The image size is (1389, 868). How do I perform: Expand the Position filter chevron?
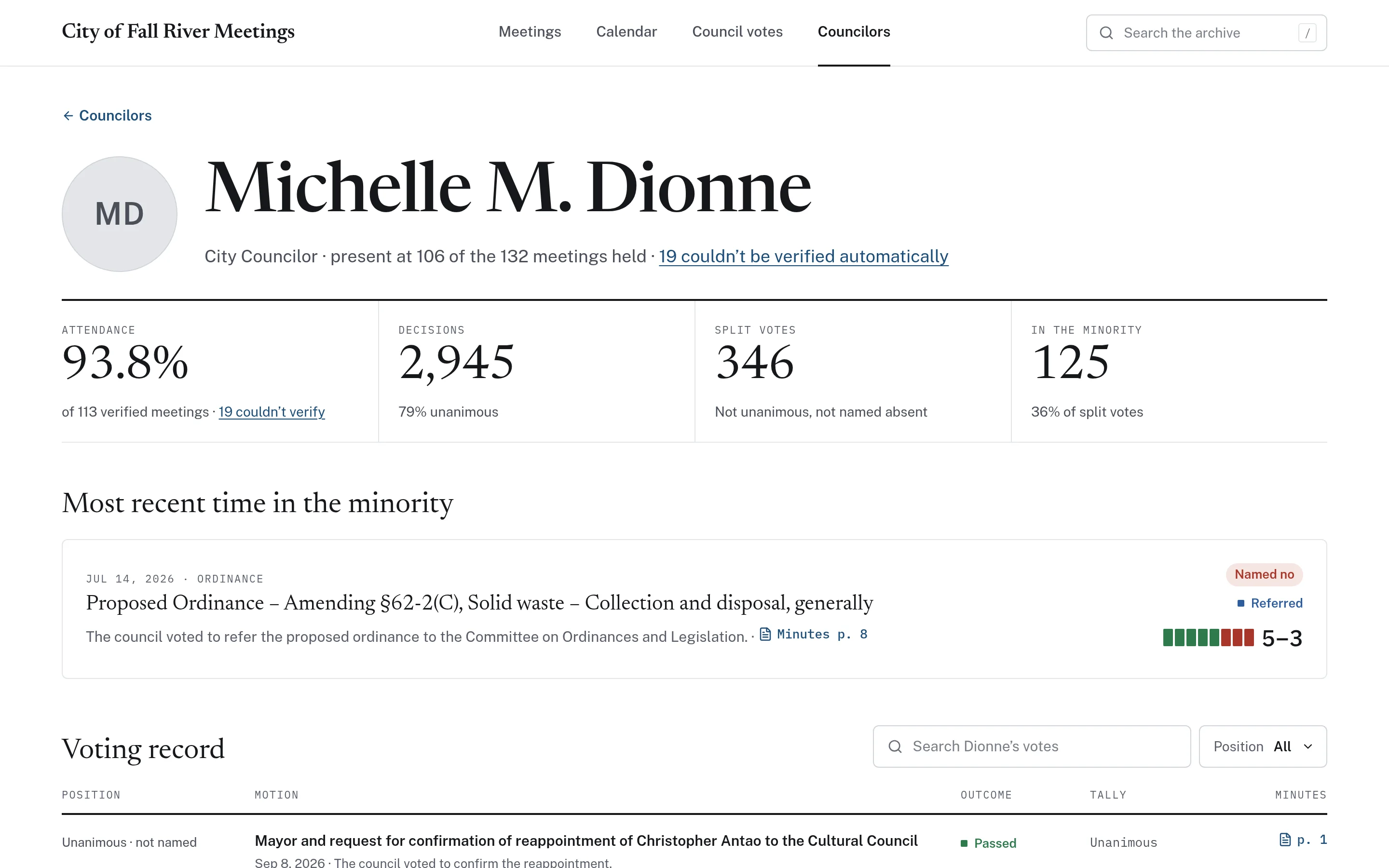pyautogui.click(x=1308, y=746)
